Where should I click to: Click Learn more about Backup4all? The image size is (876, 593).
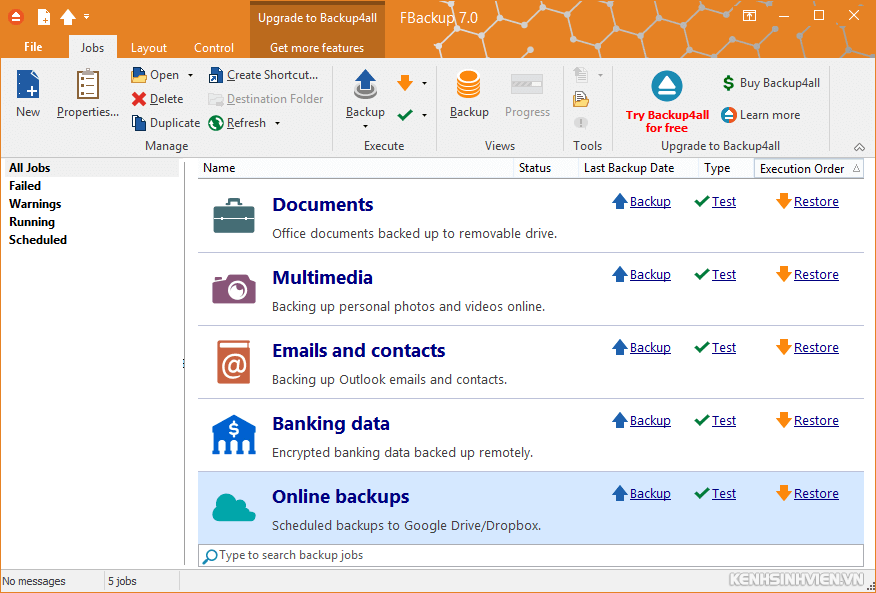[x=760, y=115]
